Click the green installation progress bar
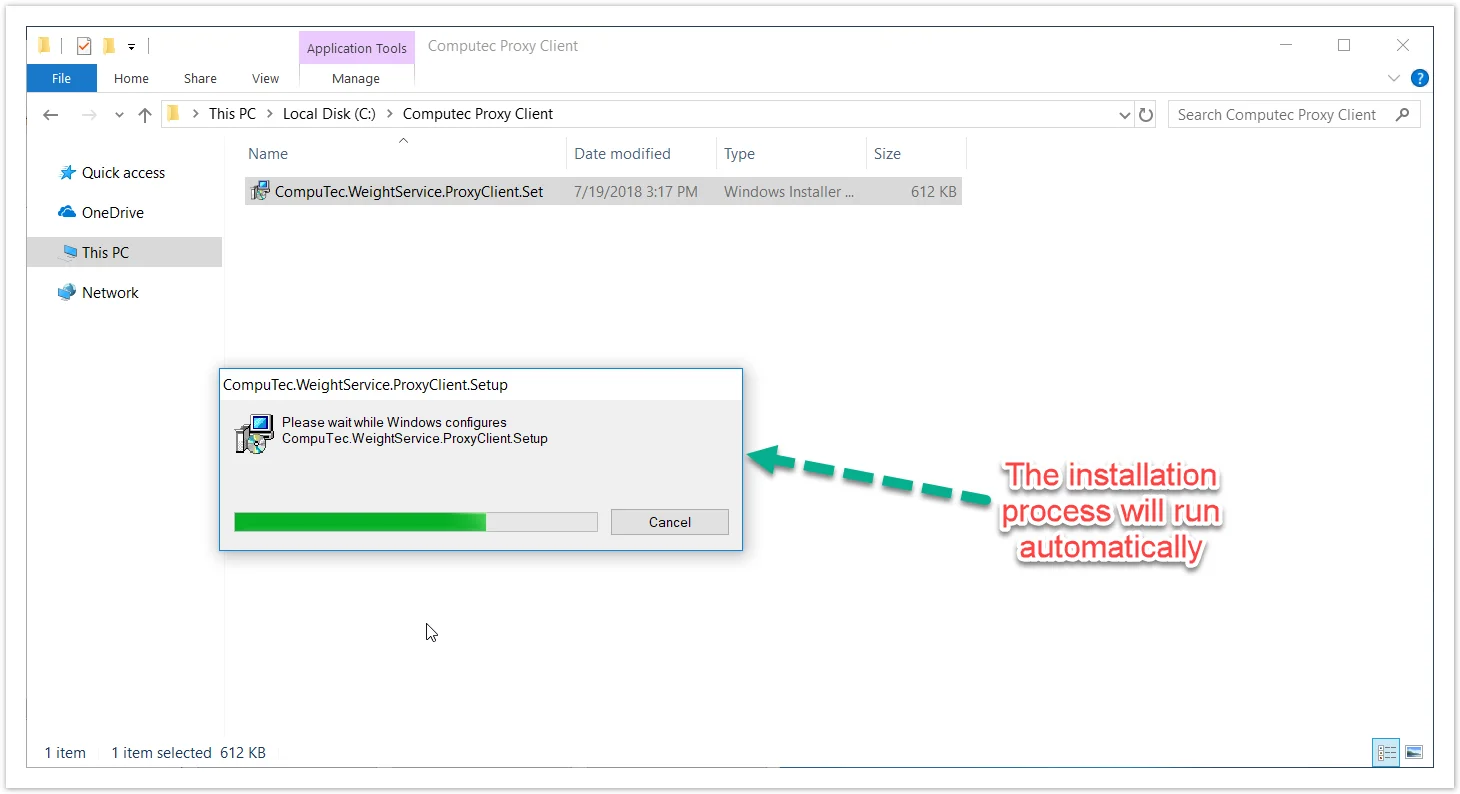 coord(360,521)
